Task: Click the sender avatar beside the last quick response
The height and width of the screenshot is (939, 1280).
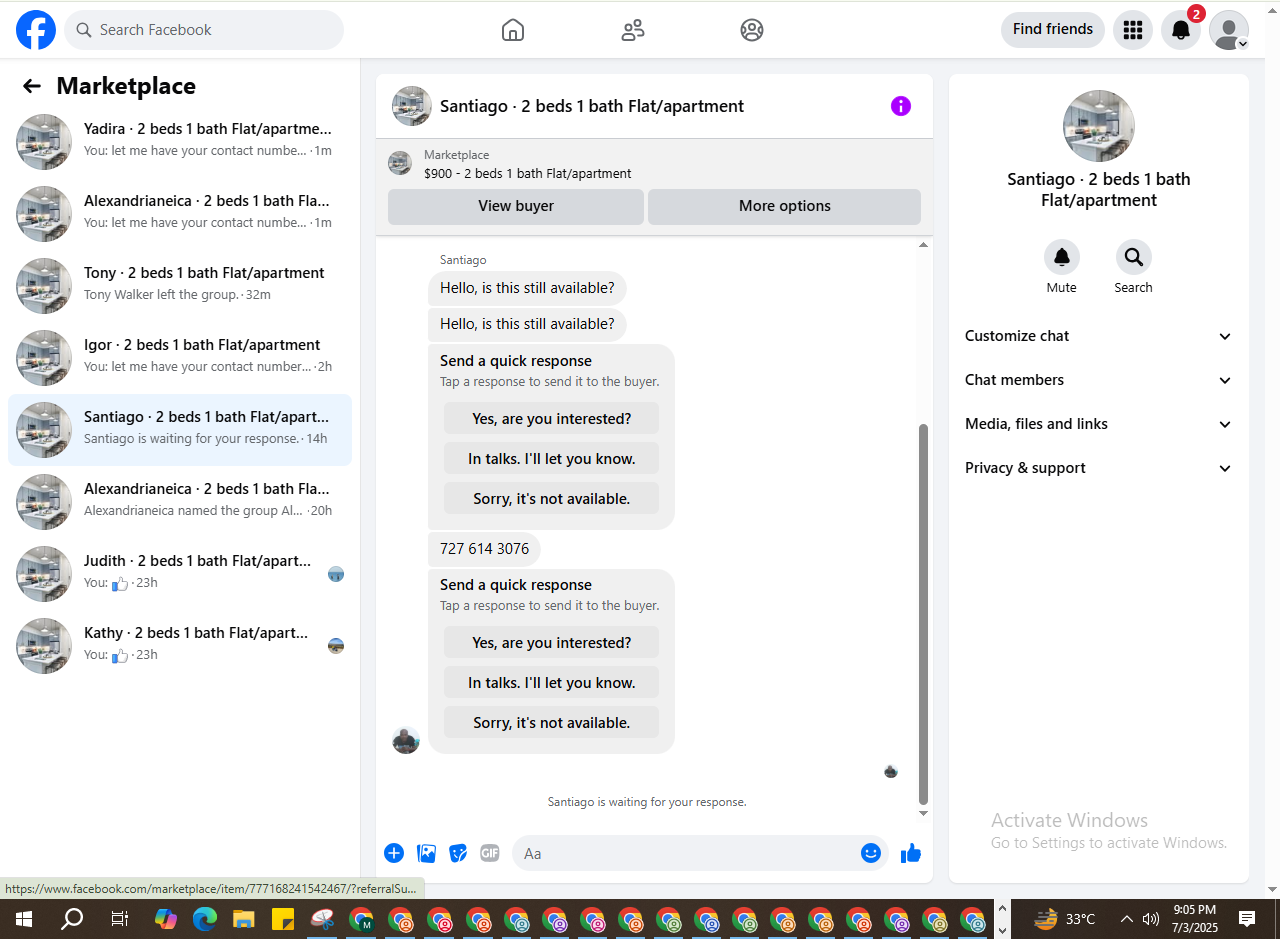Action: tap(406, 740)
